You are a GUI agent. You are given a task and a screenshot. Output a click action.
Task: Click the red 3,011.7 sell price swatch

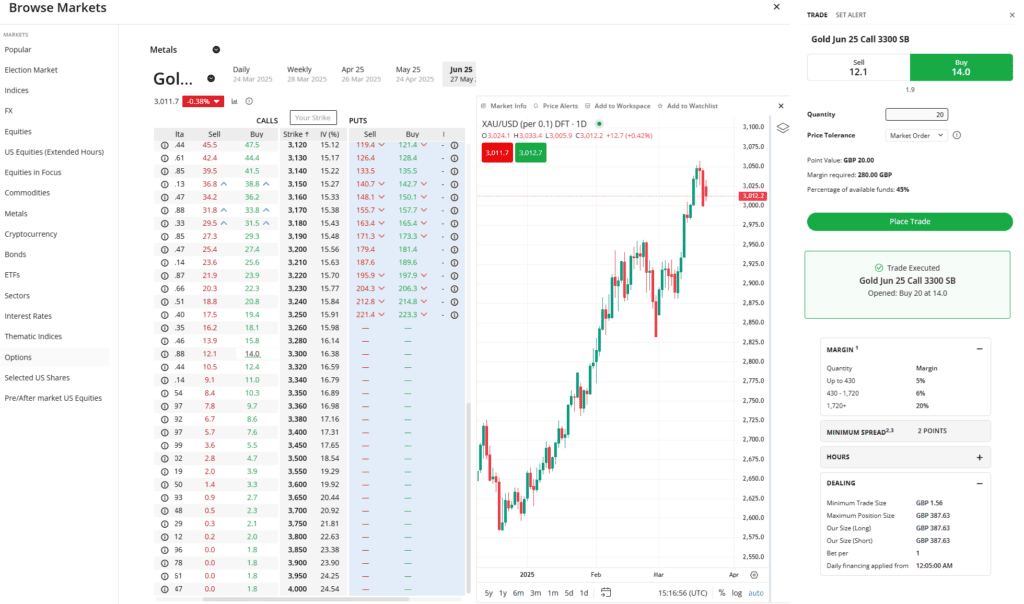pos(497,153)
